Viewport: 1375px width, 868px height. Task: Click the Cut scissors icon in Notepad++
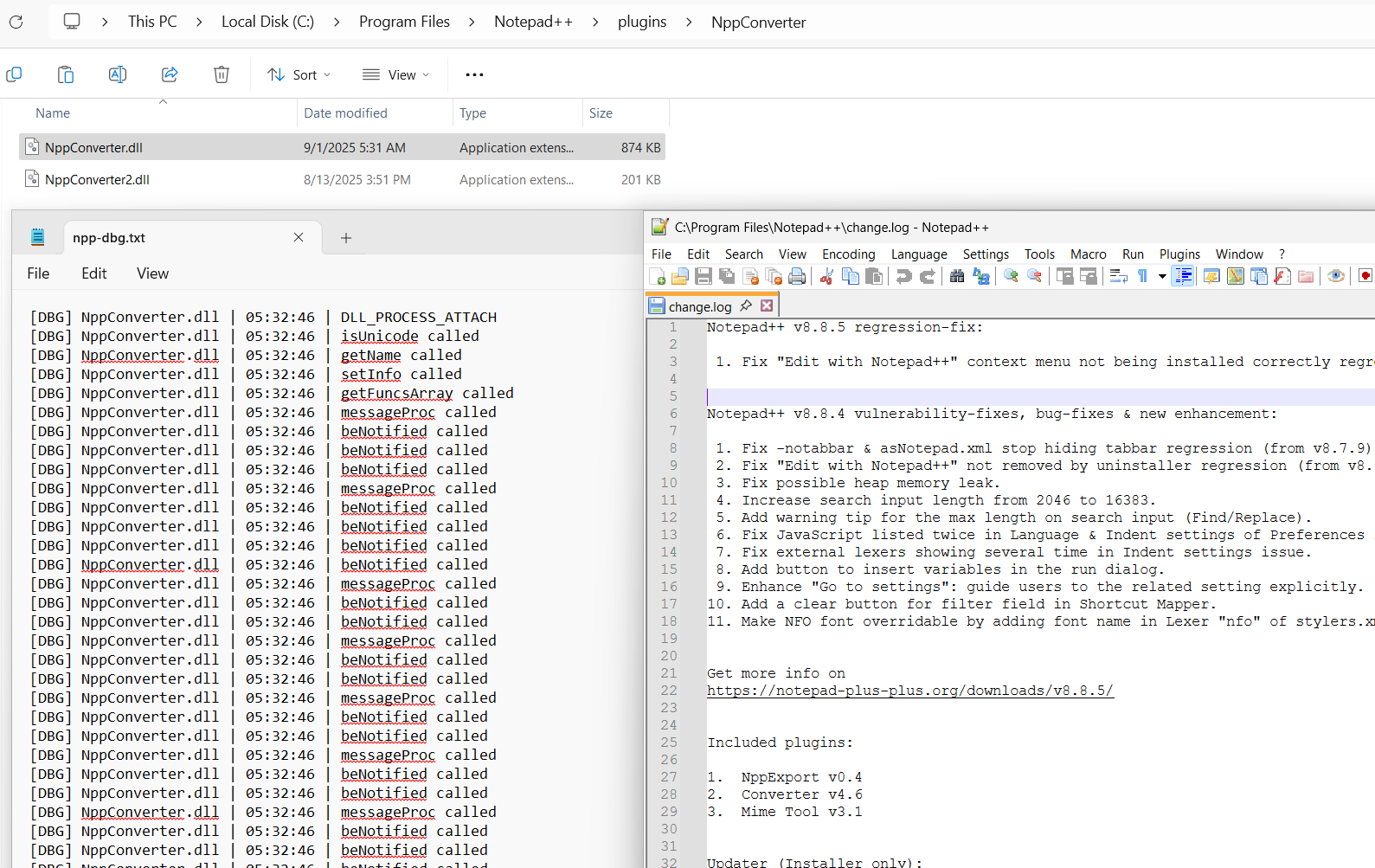pyautogui.click(x=827, y=276)
